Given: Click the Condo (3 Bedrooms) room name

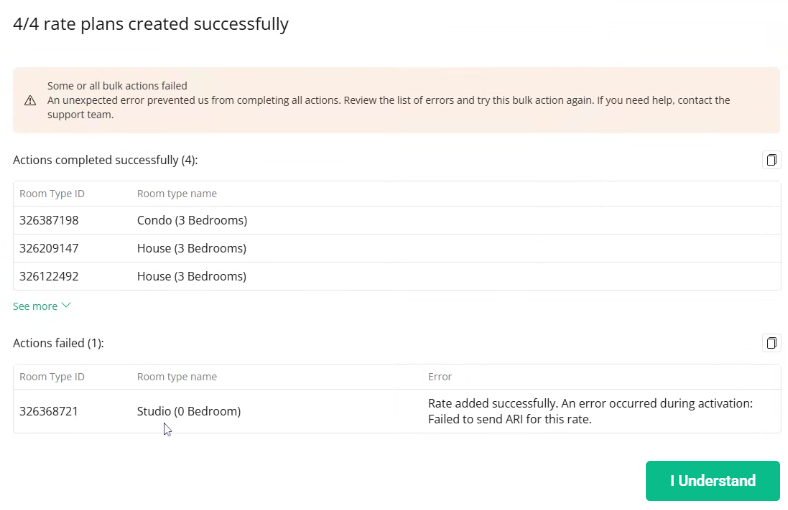Looking at the screenshot, I should click(x=191, y=220).
